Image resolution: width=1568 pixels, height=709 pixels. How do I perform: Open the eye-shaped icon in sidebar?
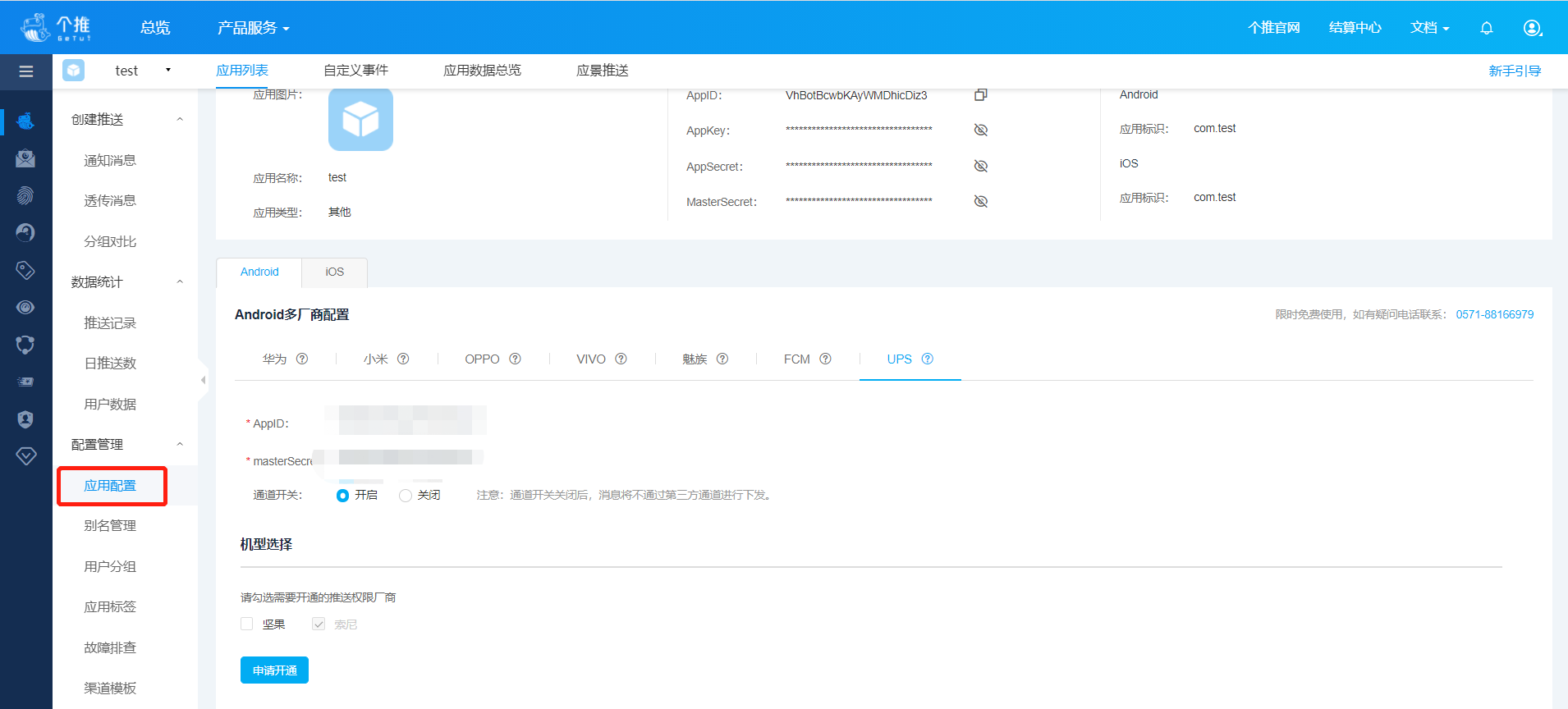pyautogui.click(x=25, y=307)
